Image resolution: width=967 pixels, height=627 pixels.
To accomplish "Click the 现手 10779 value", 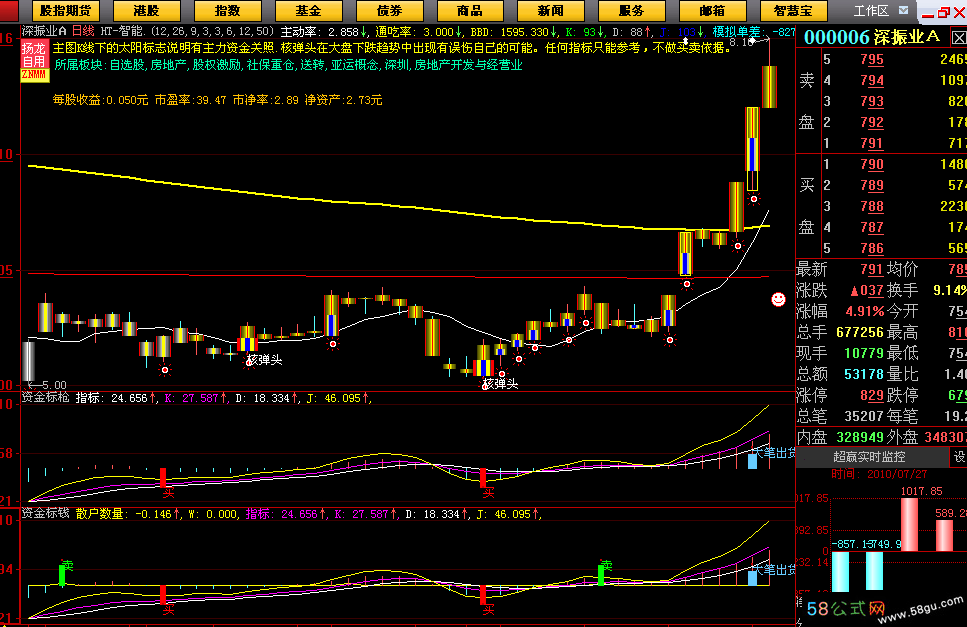I will pos(864,353).
